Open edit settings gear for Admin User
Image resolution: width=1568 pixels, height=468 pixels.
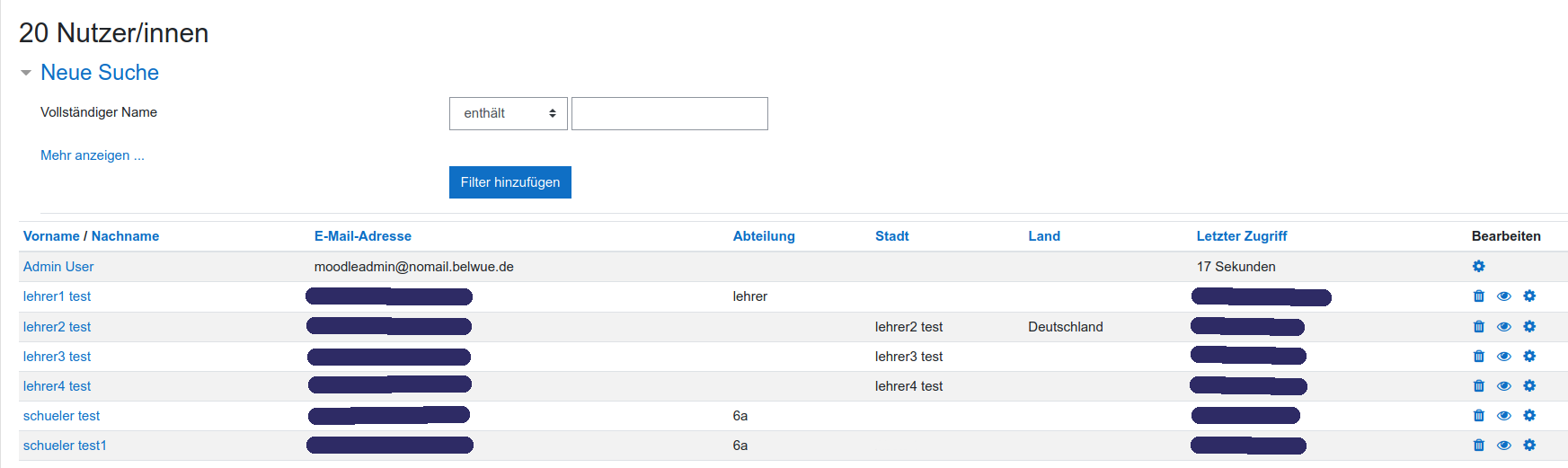pos(1478,266)
